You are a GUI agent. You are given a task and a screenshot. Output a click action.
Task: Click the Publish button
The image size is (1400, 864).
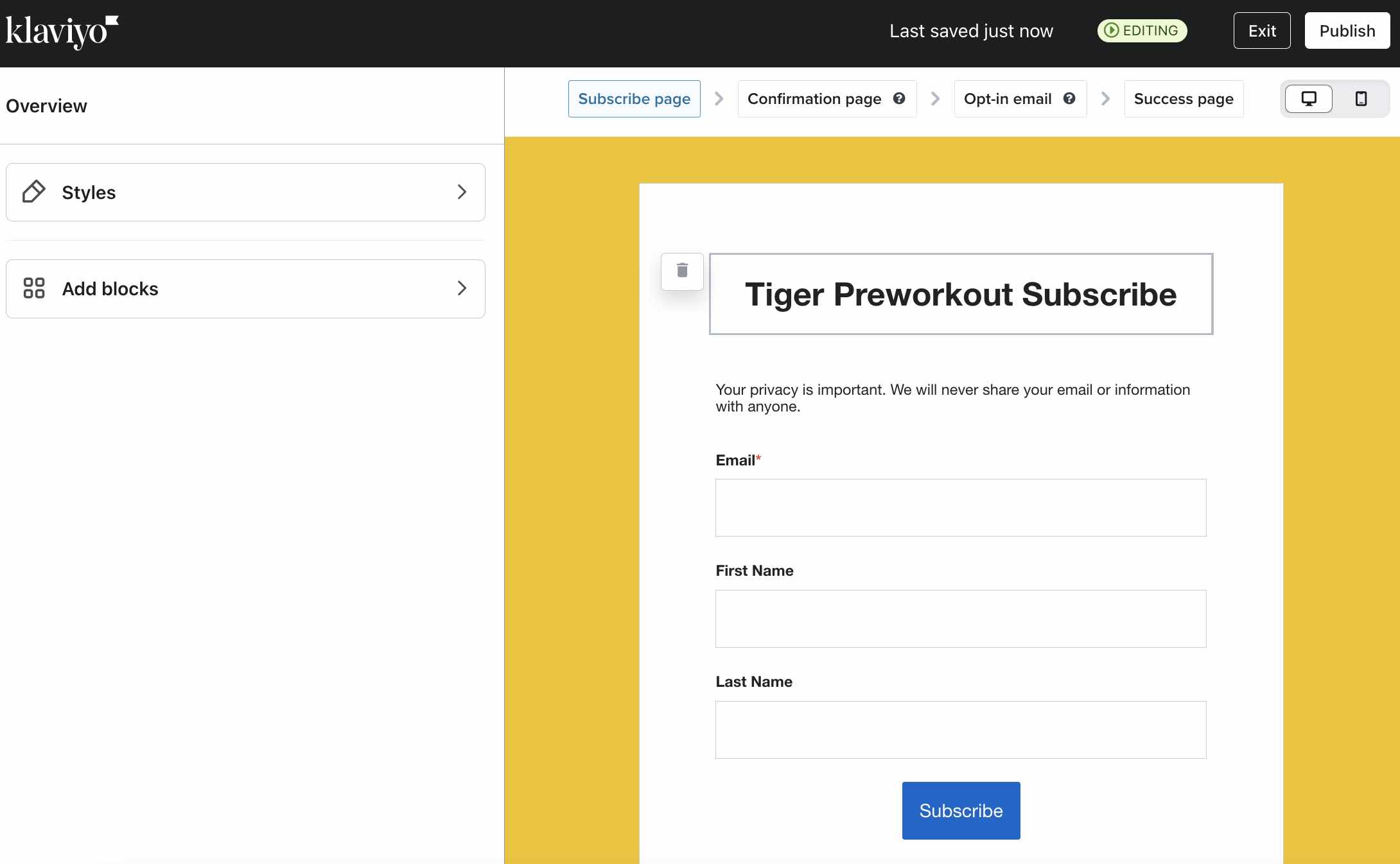click(x=1347, y=30)
